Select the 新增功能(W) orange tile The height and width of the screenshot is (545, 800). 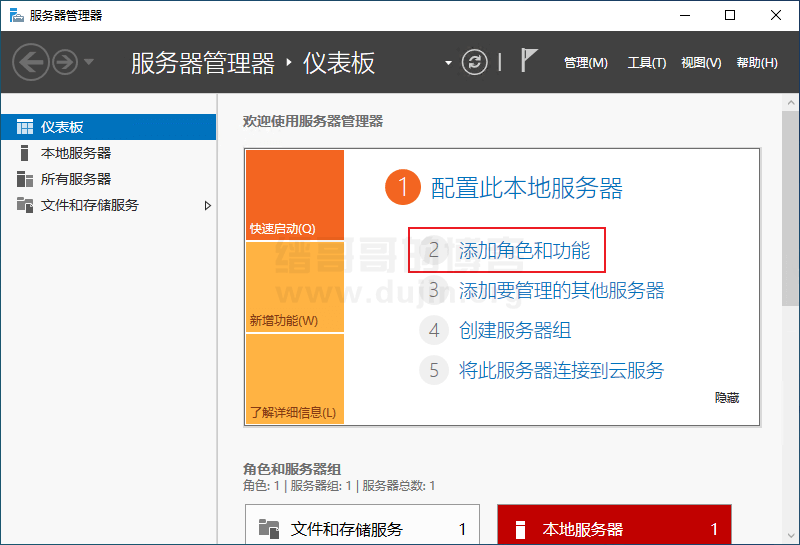[294, 287]
